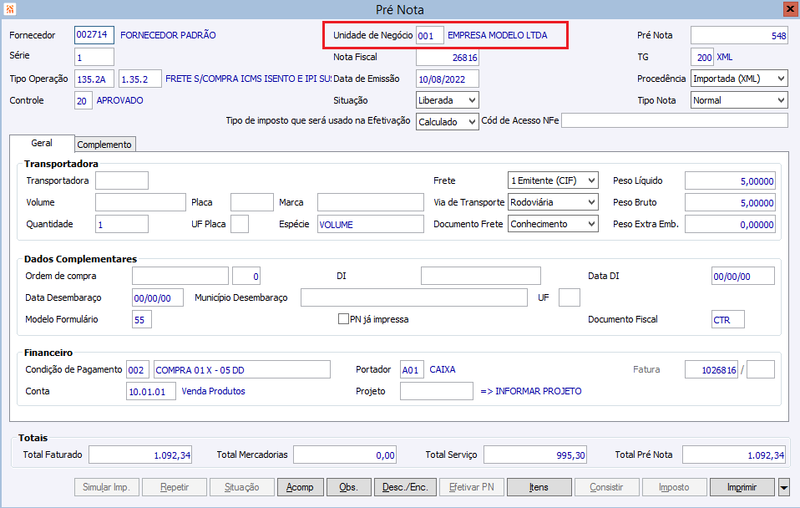Open the arrow menu beside Imprimir

point(784,488)
